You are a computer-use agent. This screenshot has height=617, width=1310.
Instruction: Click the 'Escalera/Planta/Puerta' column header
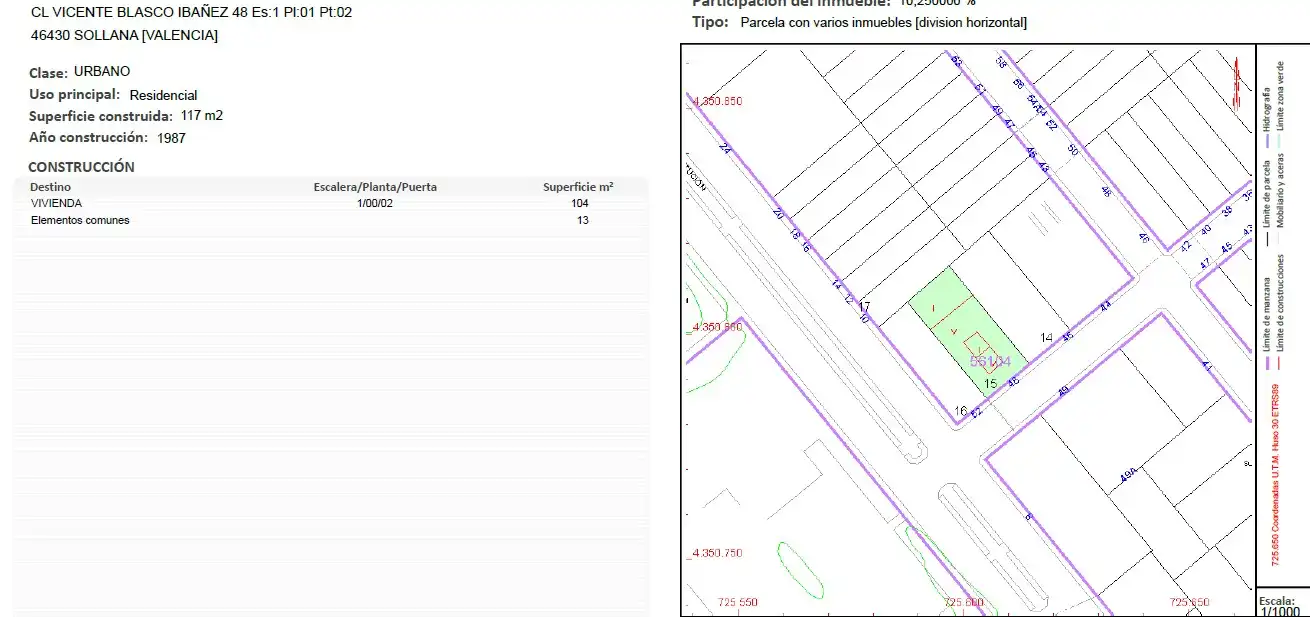point(375,187)
